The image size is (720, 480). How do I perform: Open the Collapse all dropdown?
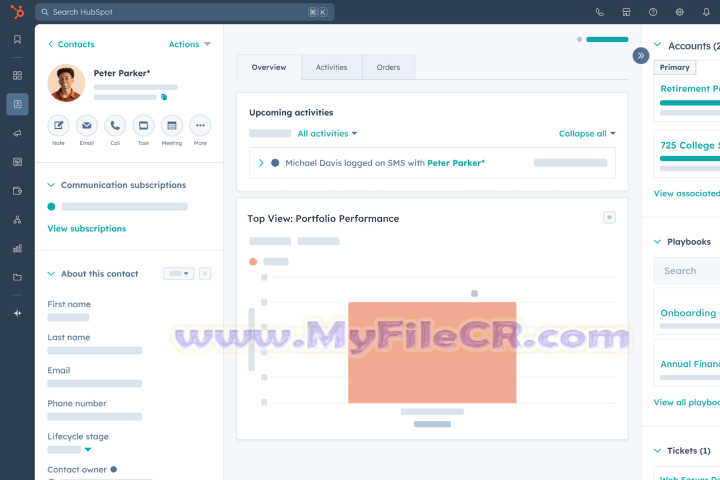click(587, 134)
